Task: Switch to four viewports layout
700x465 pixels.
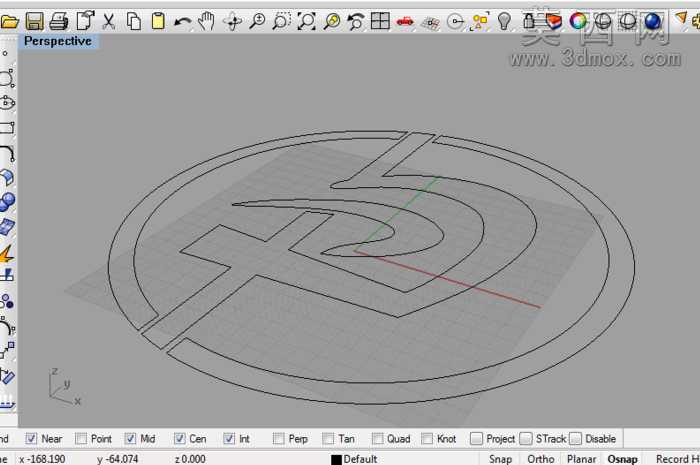Action: tap(380, 21)
